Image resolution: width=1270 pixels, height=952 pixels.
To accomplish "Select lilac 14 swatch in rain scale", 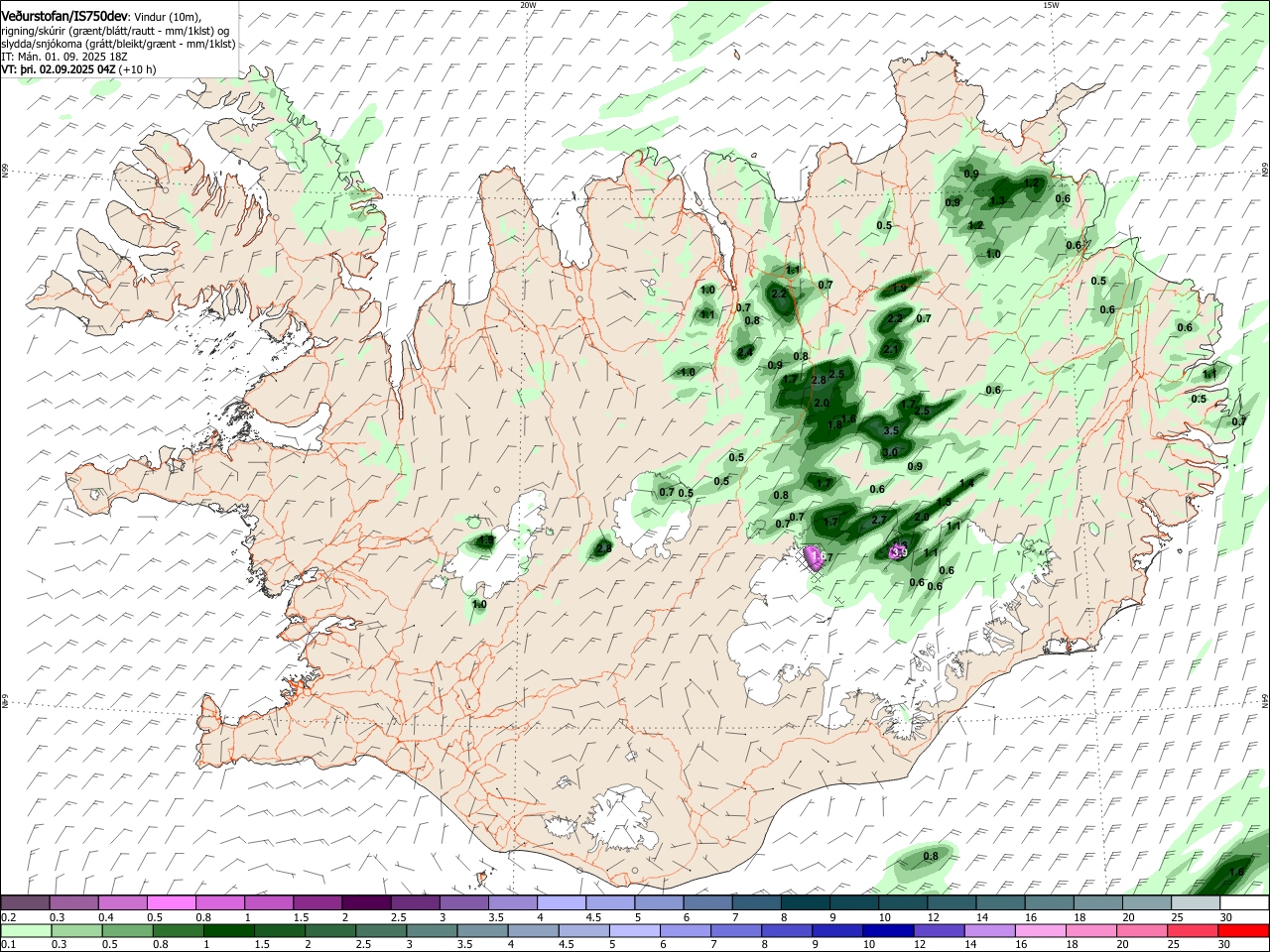I will click(989, 930).
